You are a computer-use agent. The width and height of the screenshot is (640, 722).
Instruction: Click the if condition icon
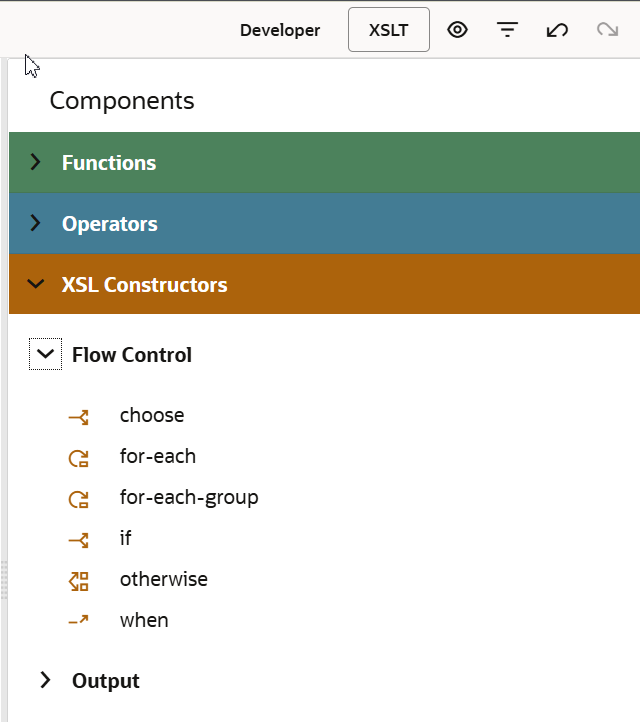pyautogui.click(x=78, y=539)
